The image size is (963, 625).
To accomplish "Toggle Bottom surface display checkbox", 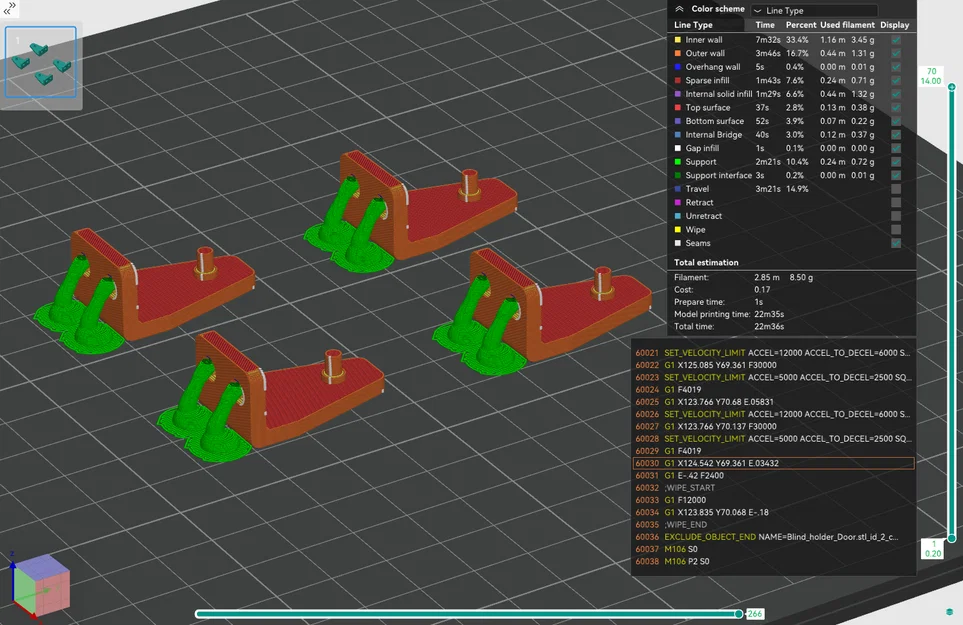I will (896, 121).
